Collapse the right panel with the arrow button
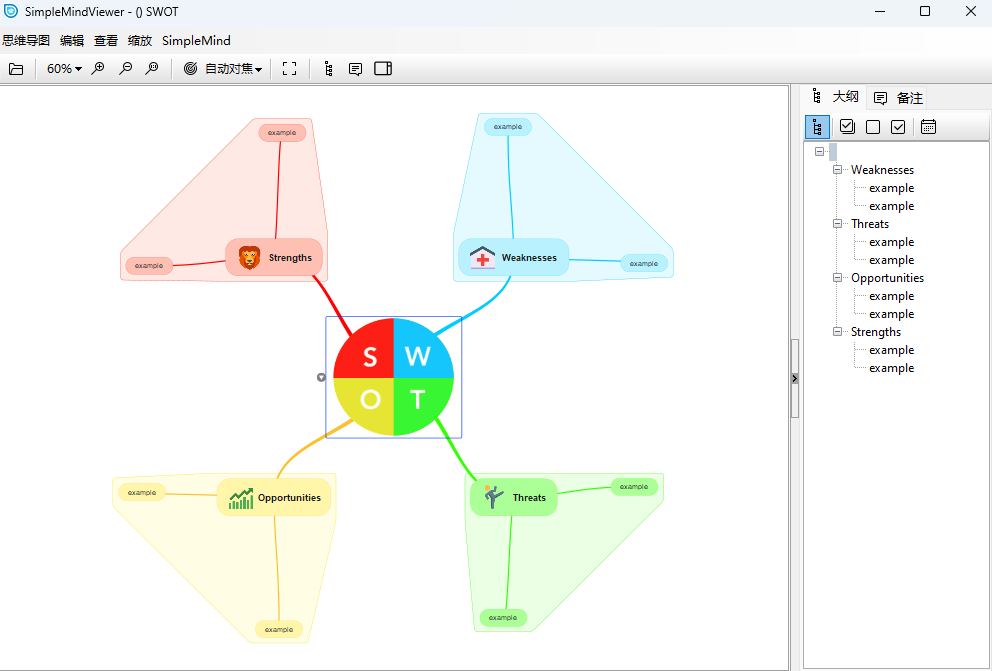The width and height of the screenshot is (992, 671). (794, 378)
